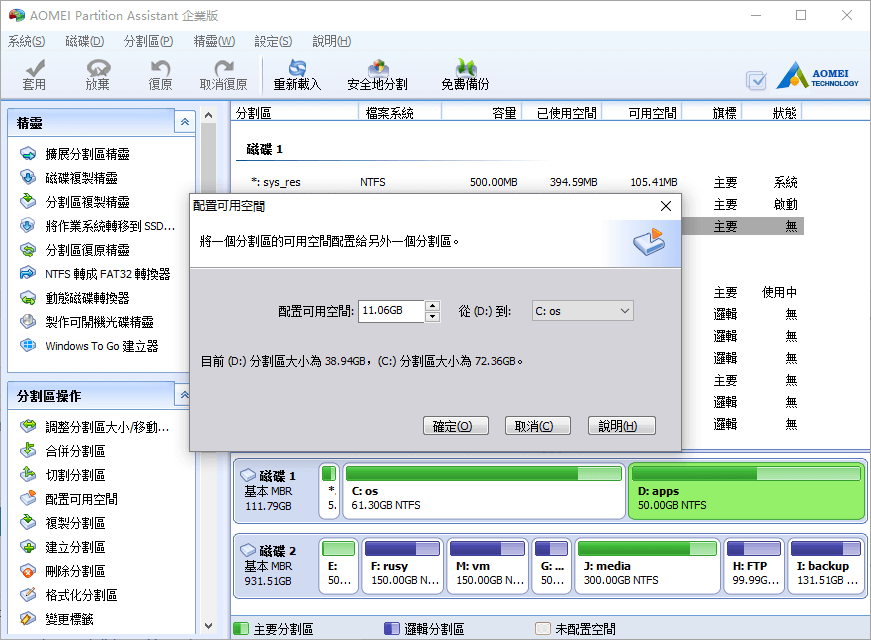871x640 pixels.
Task: Select the E: partition block on 磁碟 2
Action: pos(339,566)
